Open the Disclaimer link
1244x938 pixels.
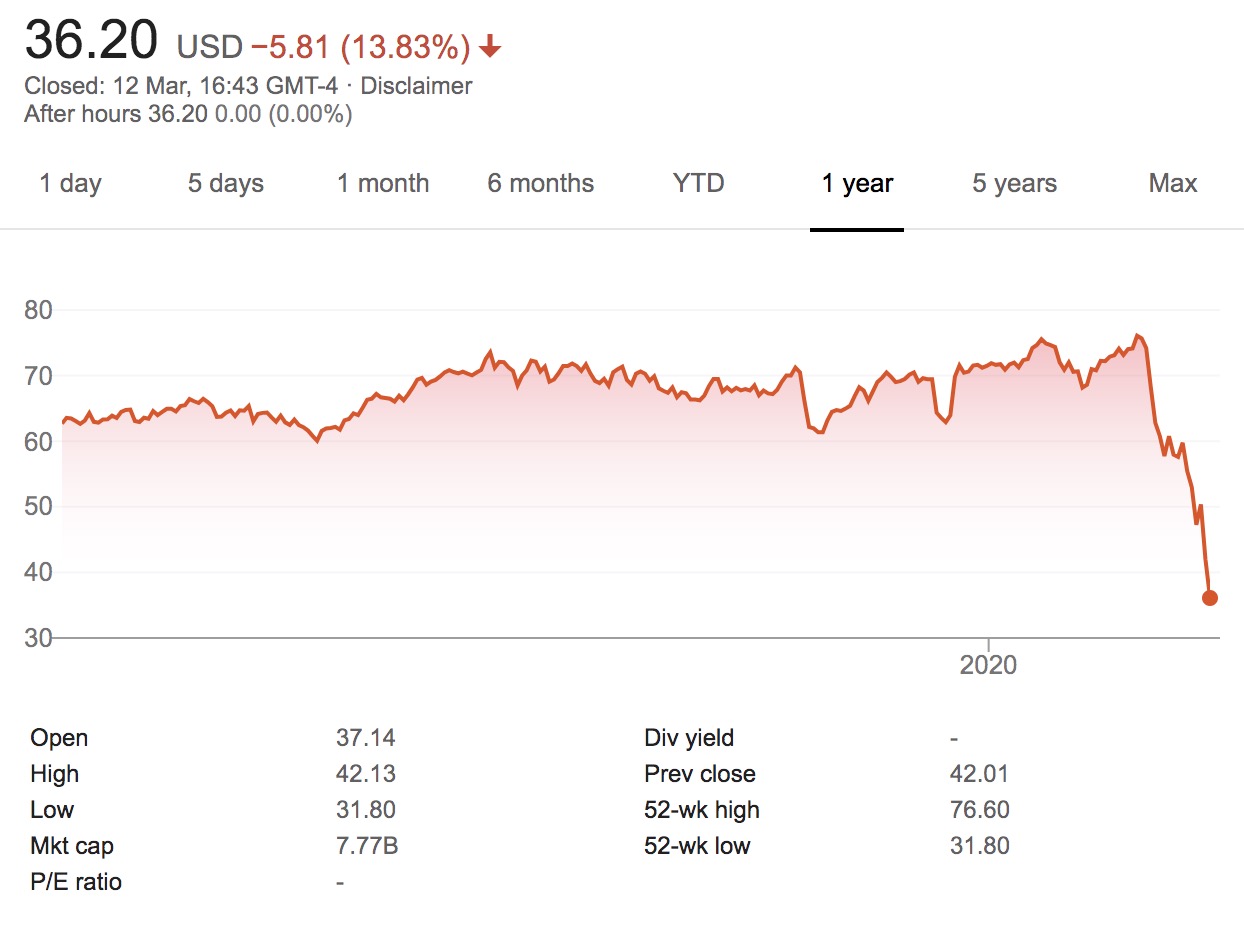click(x=416, y=86)
